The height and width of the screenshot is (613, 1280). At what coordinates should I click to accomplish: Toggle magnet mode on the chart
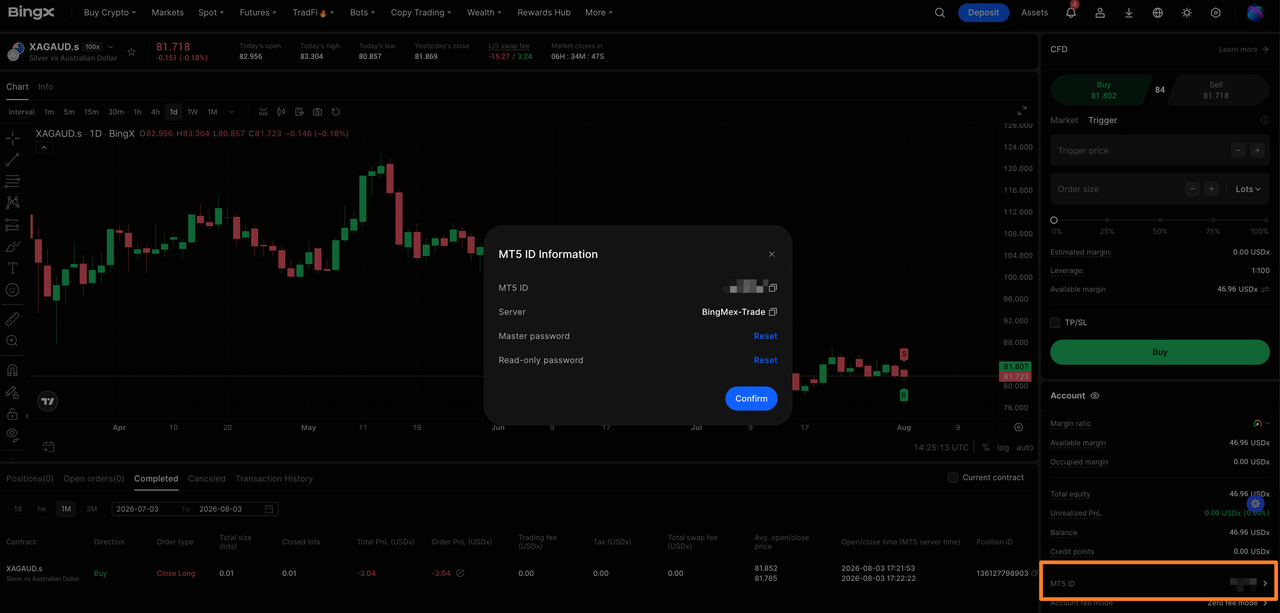pos(12,370)
